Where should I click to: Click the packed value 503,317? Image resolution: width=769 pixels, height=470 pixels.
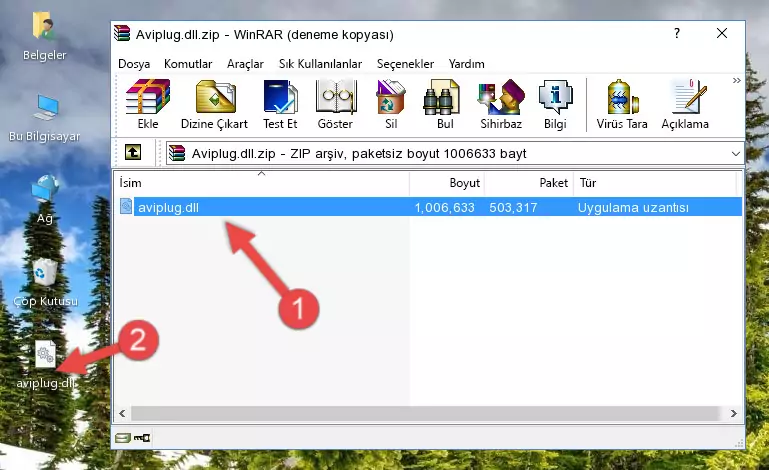pyautogui.click(x=513, y=208)
